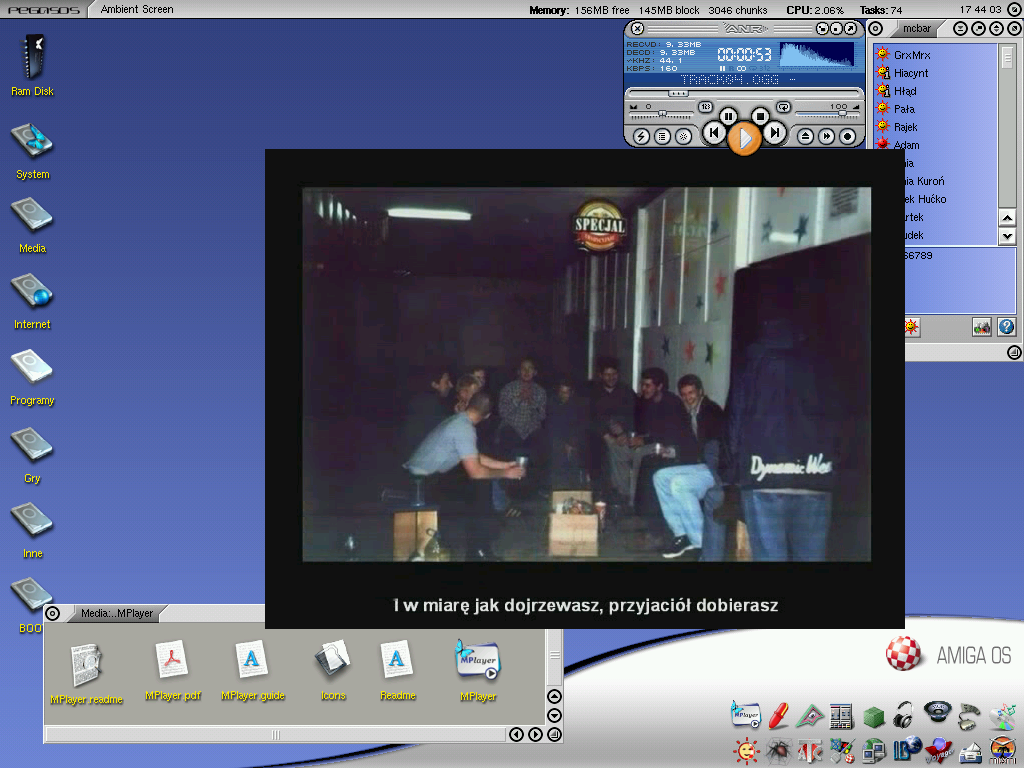The image size is (1024, 768).
Task: Skip to the next track in ANR
Action: click(775, 133)
